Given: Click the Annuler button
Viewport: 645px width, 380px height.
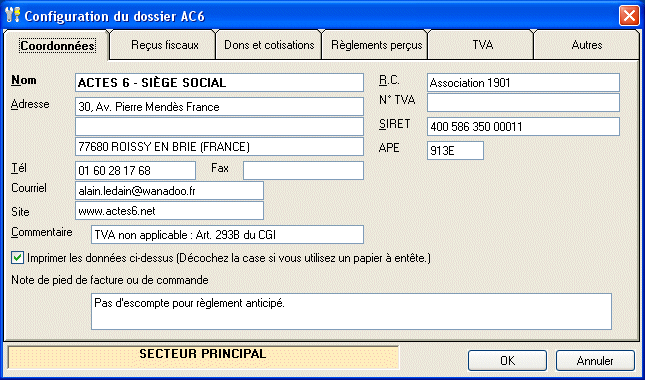Looking at the screenshot, I should pos(595,361).
